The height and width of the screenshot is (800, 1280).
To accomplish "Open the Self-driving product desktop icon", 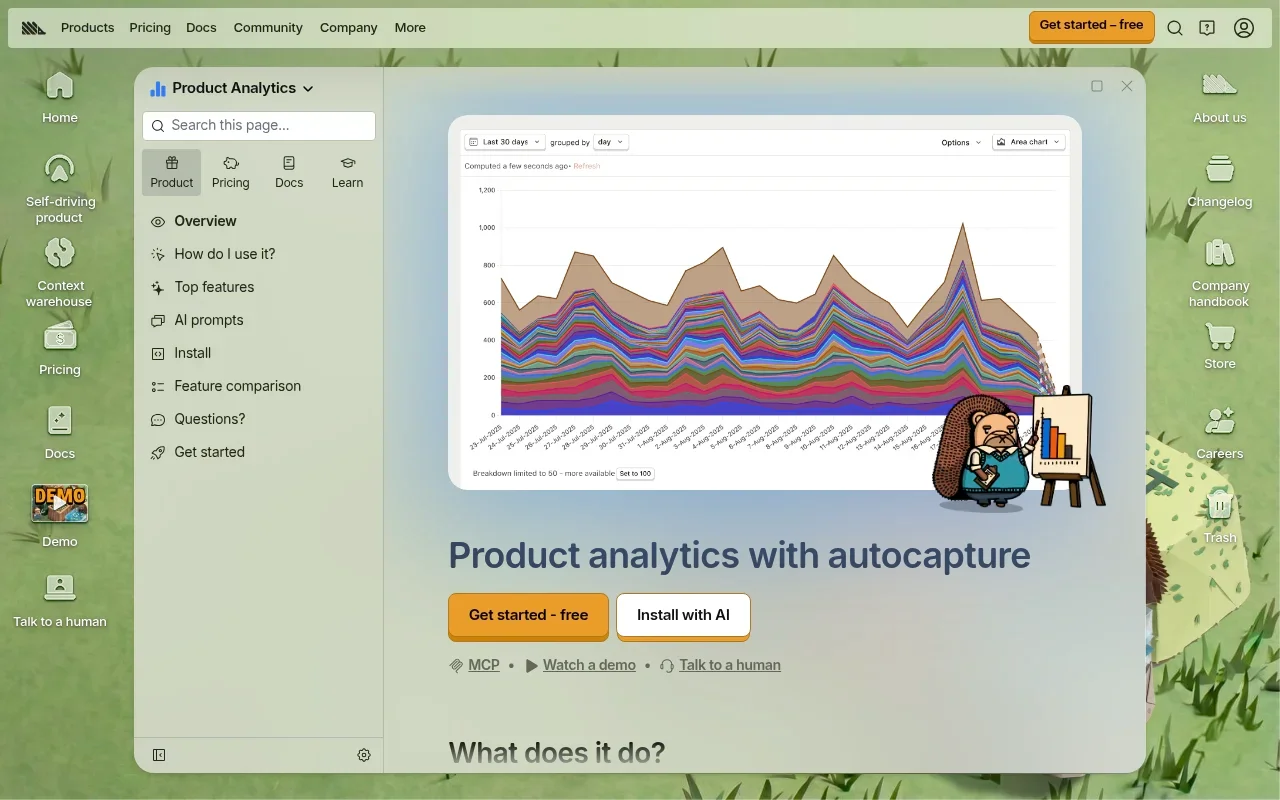I will tap(60, 189).
